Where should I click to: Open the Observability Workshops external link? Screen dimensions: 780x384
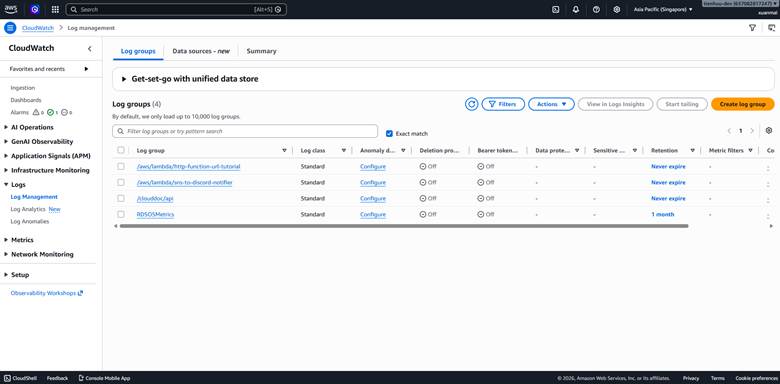(x=47, y=293)
